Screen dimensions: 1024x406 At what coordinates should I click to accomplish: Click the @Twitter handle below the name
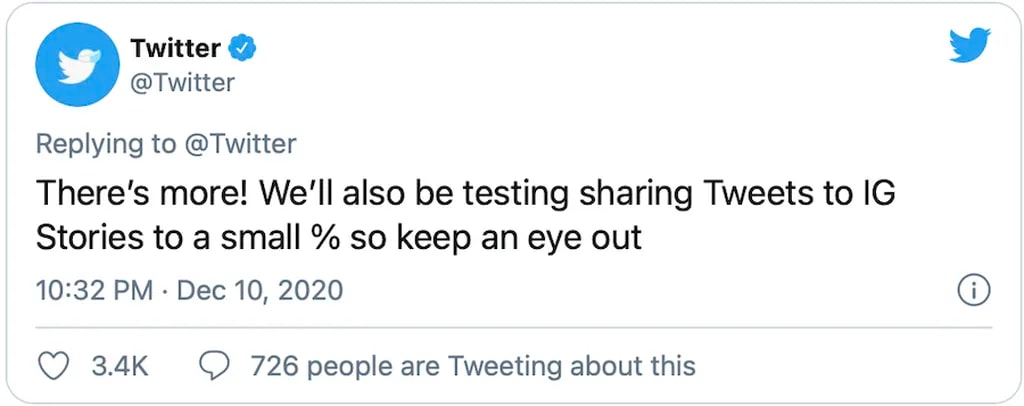(182, 83)
